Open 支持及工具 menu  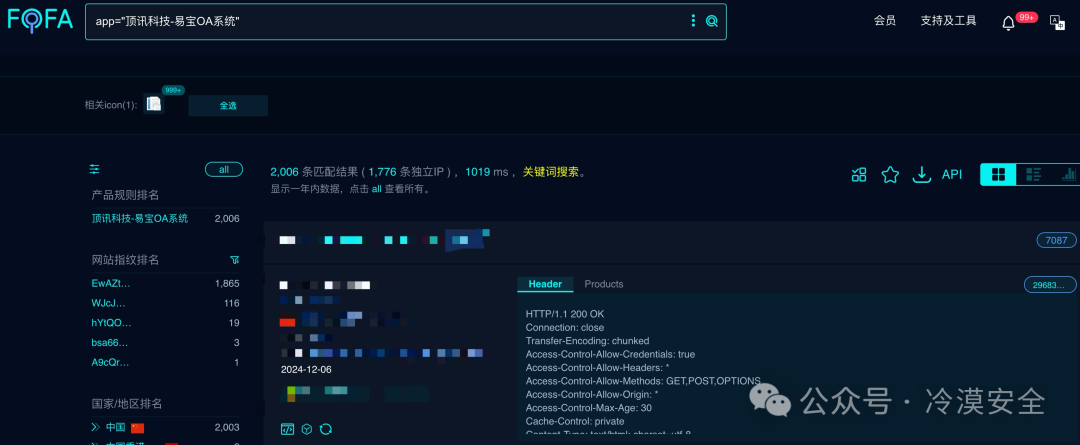948,21
